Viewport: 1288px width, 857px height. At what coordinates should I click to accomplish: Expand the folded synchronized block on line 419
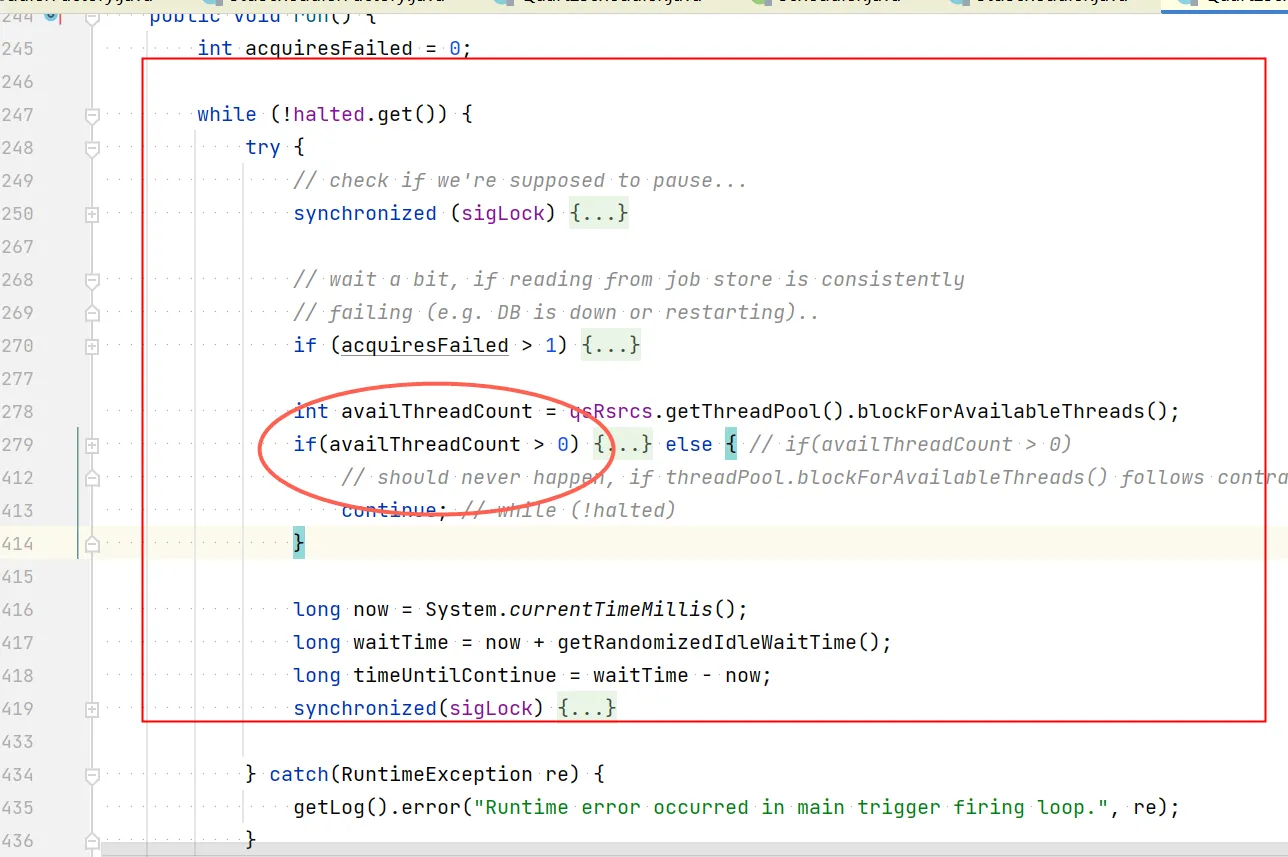(92, 709)
